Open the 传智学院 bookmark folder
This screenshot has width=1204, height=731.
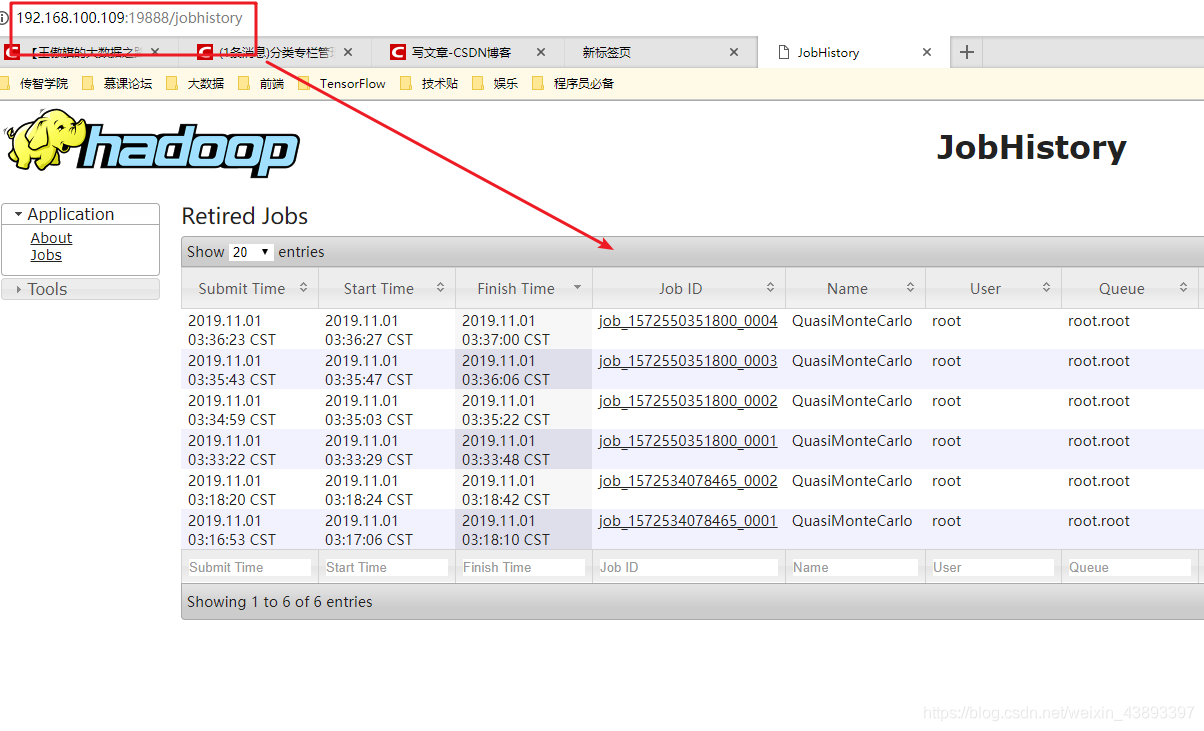point(35,84)
